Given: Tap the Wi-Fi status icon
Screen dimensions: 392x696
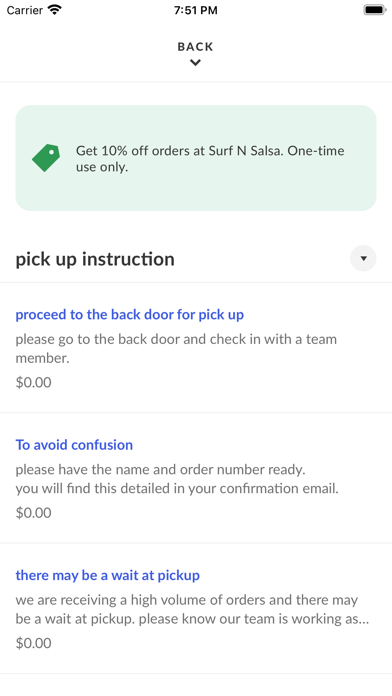Looking at the screenshot, I should (55, 10).
